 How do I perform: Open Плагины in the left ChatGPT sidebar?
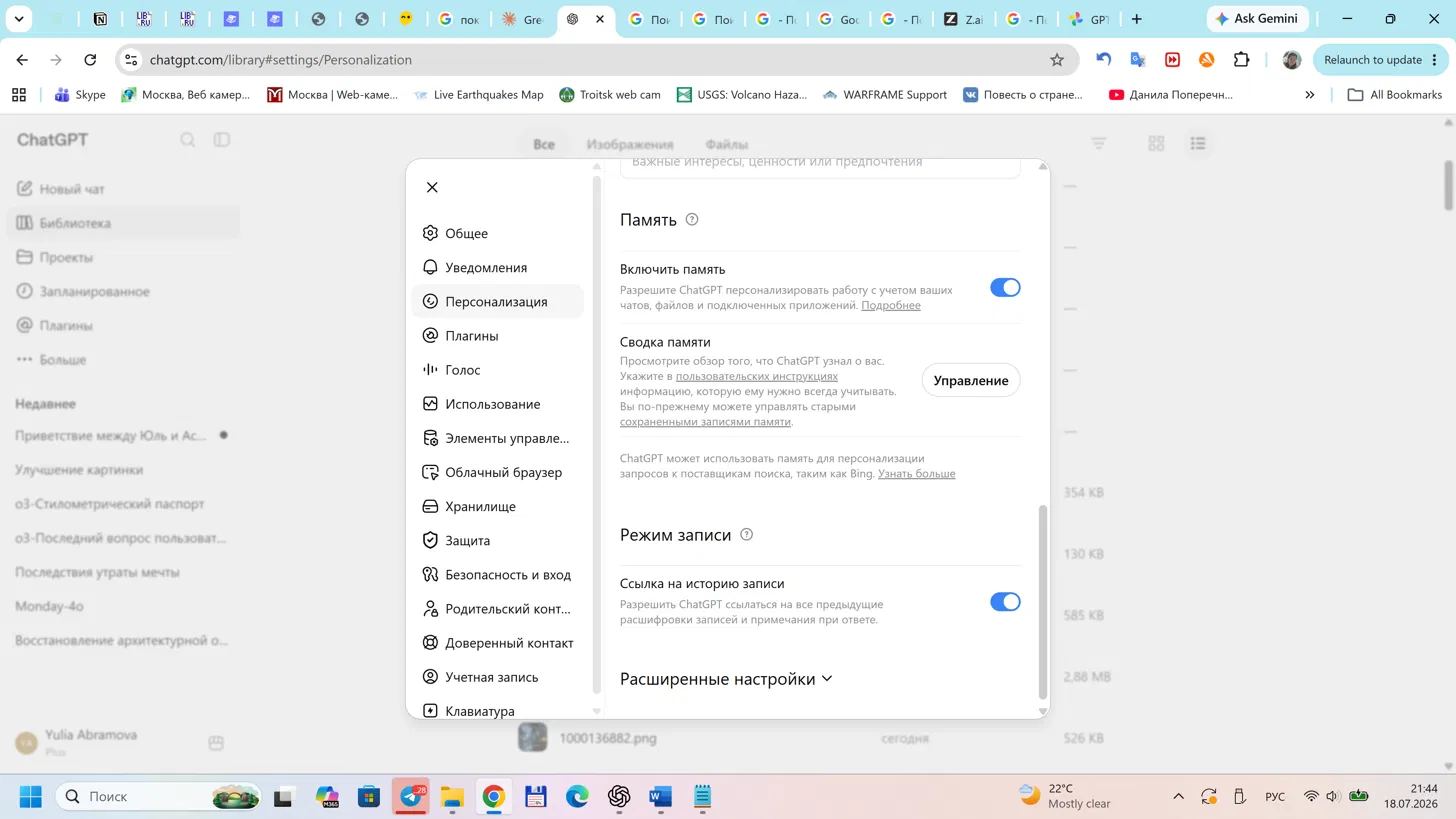(123, 325)
